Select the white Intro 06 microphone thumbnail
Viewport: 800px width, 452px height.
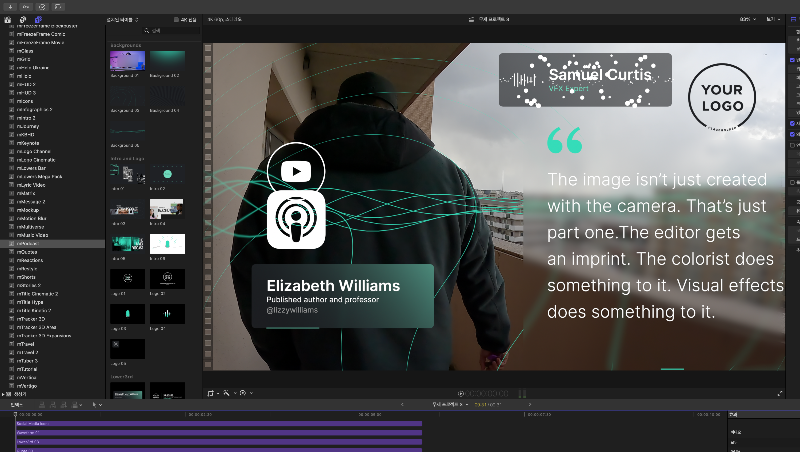tap(167, 244)
